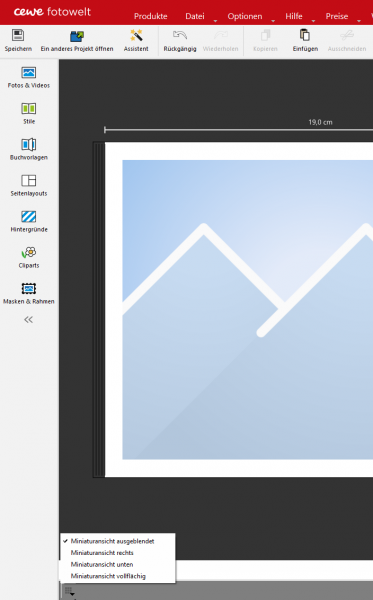Open the Hilfe menu
Image resolution: width=373 pixels, height=600 pixels.
click(x=294, y=16)
